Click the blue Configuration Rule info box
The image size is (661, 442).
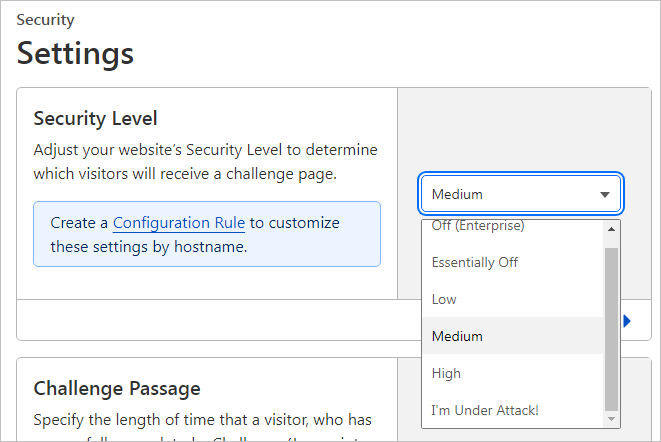coord(206,234)
